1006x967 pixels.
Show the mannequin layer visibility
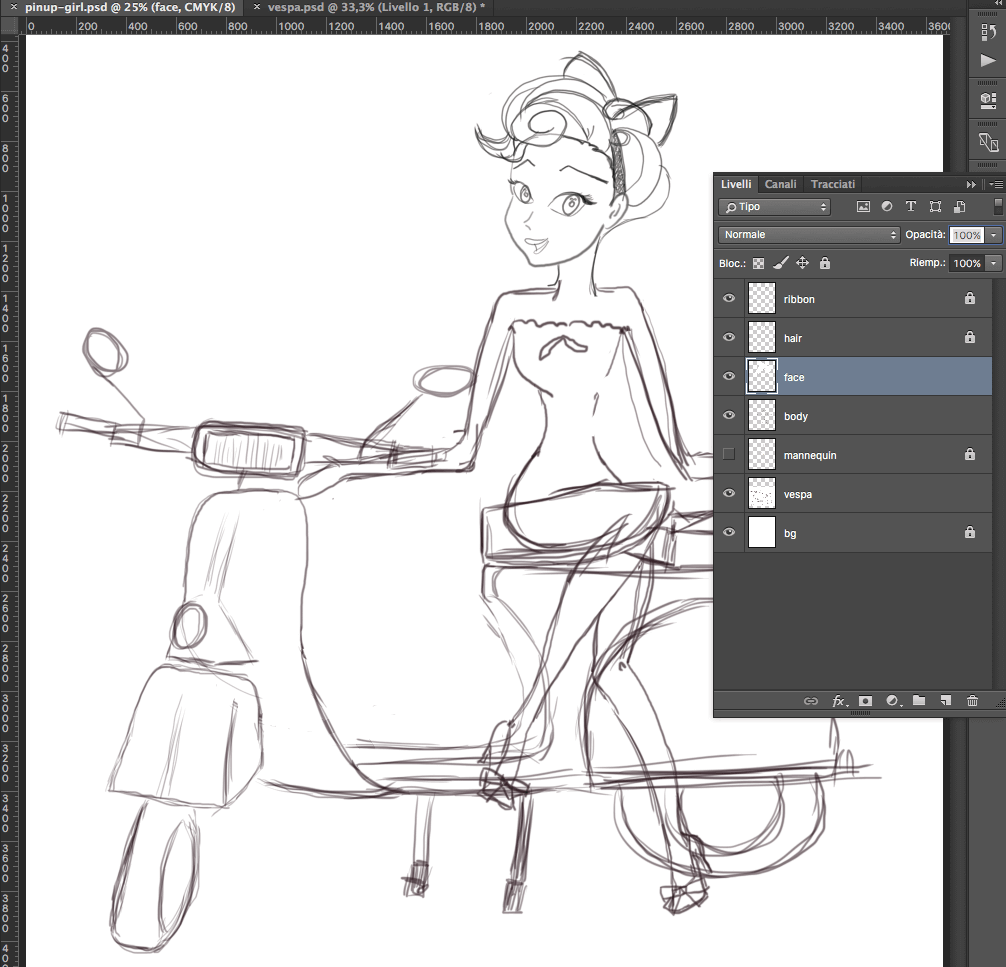pyautogui.click(x=729, y=454)
